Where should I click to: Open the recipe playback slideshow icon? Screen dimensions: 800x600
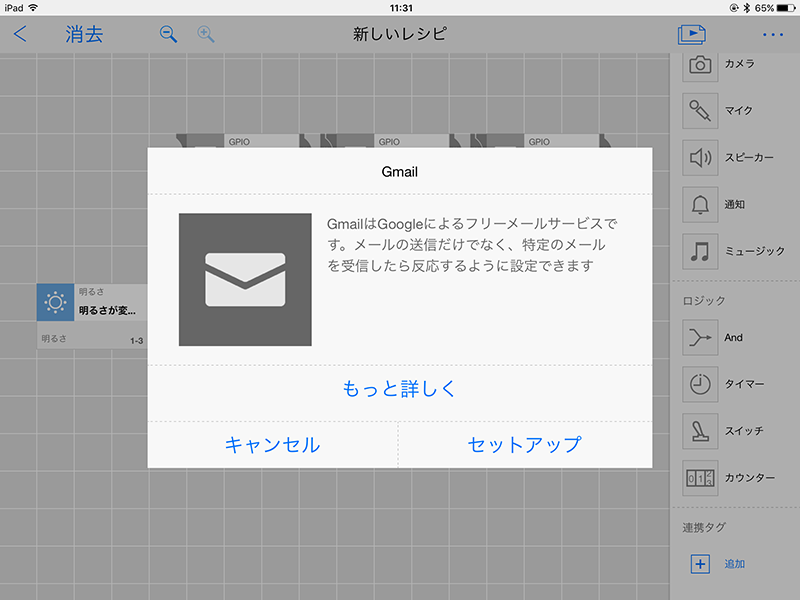pyautogui.click(x=691, y=34)
